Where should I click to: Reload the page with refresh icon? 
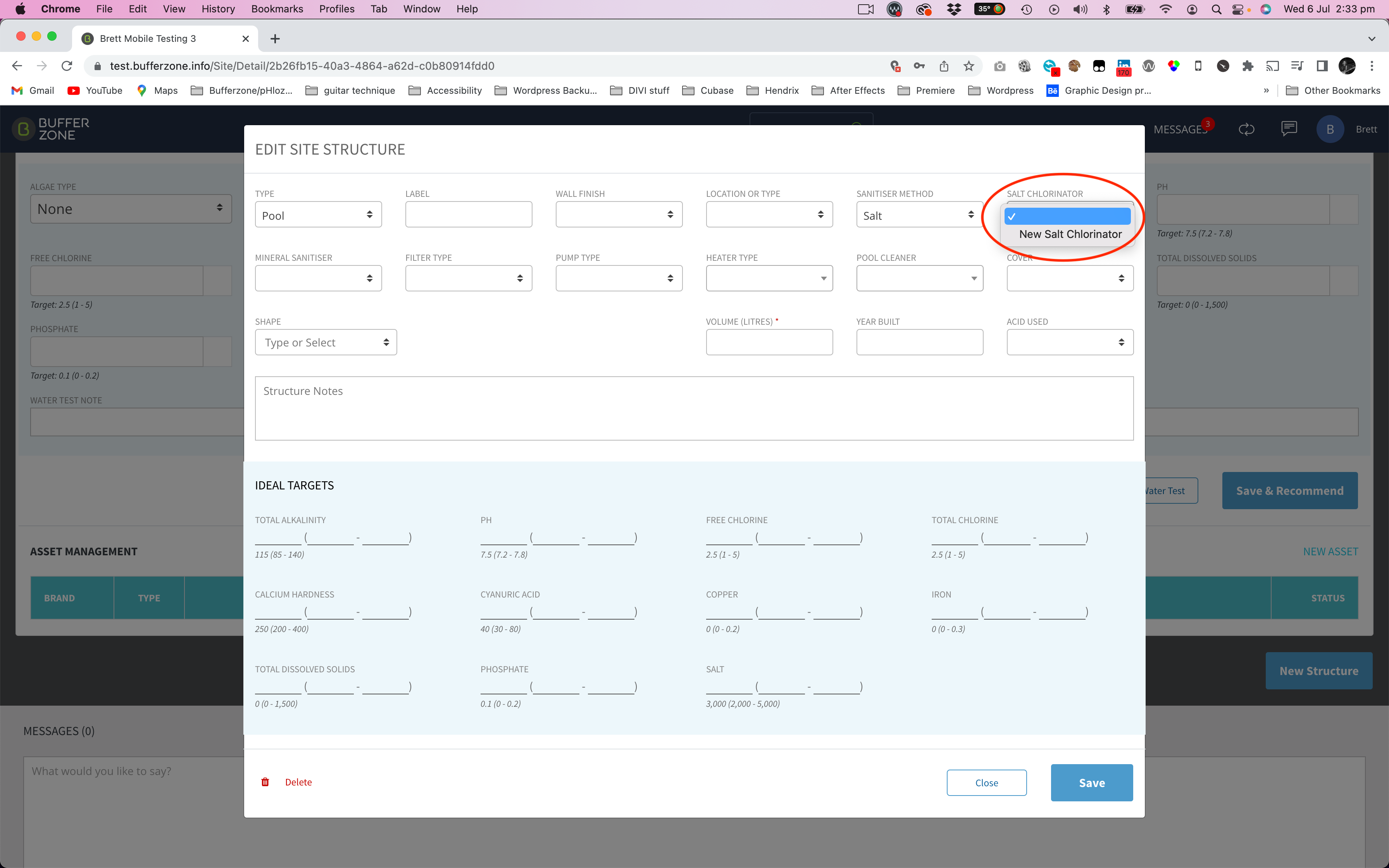click(x=67, y=66)
